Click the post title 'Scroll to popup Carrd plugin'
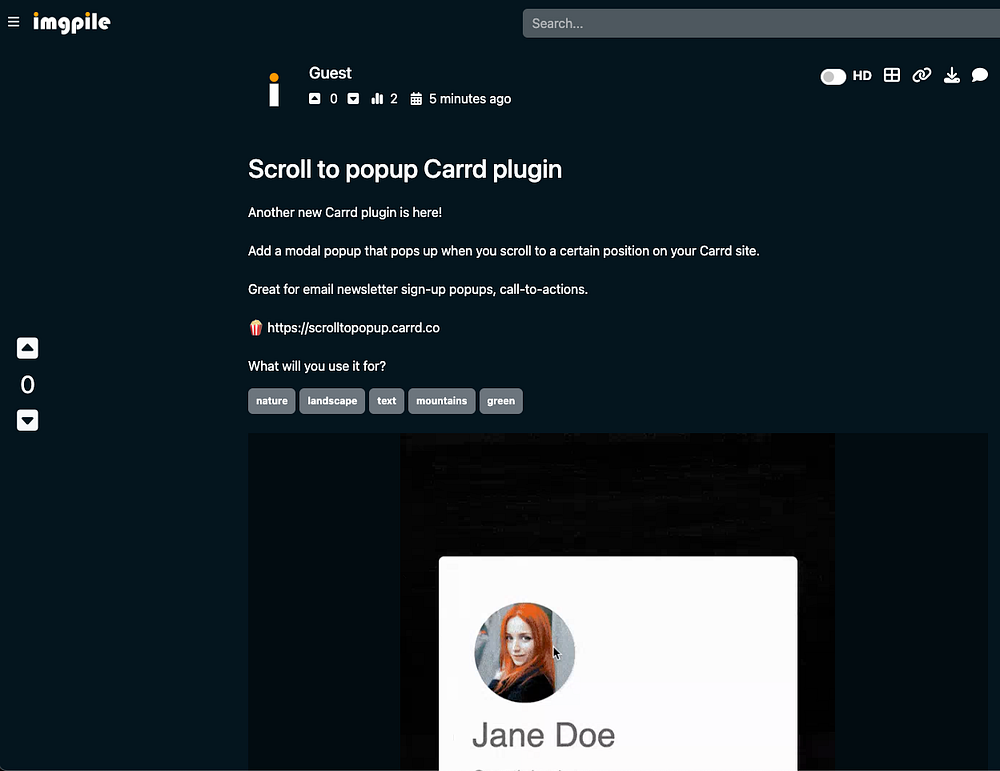 [405, 170]
